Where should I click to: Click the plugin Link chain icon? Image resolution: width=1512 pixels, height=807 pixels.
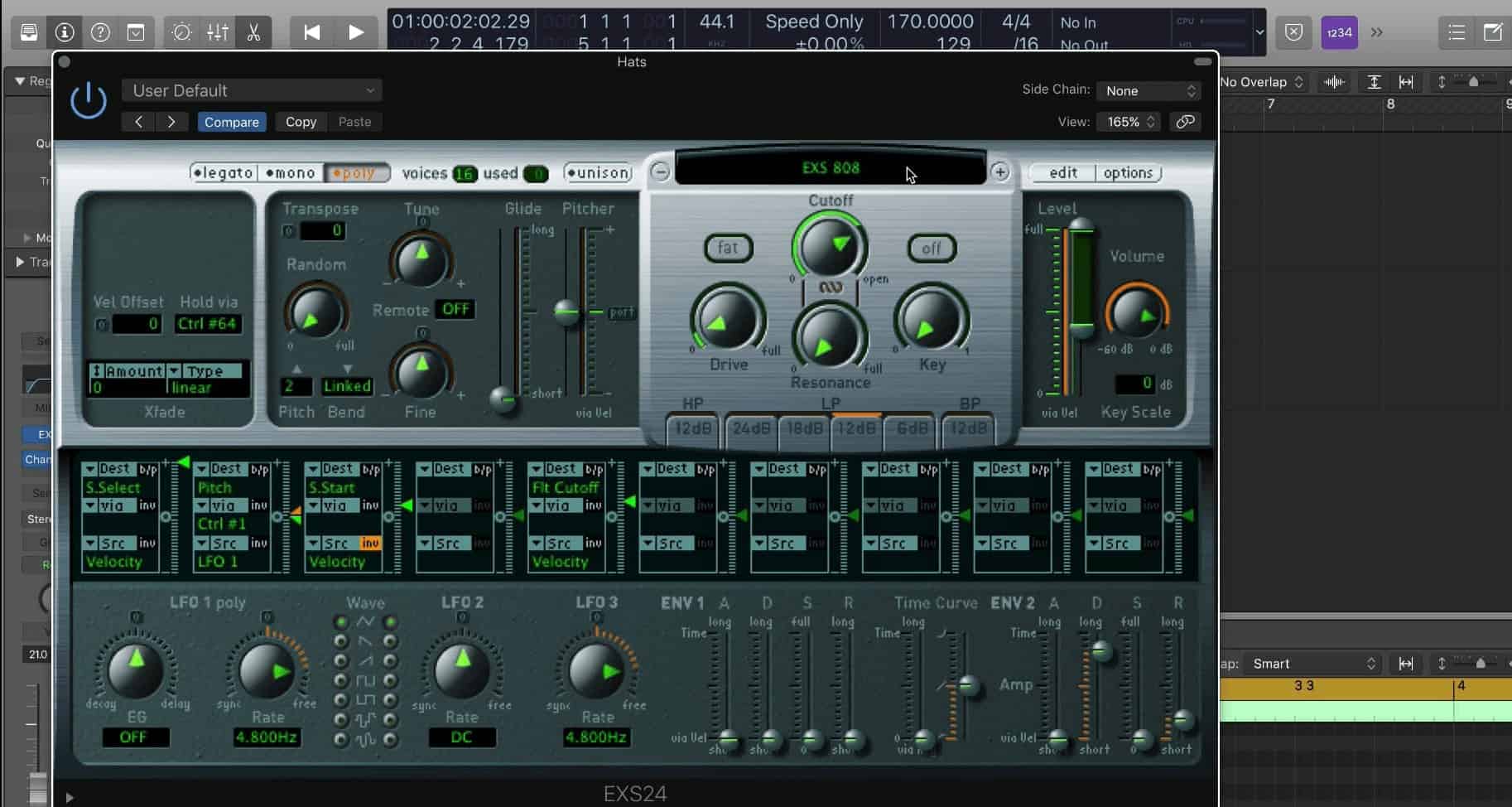coord(1186,122)
